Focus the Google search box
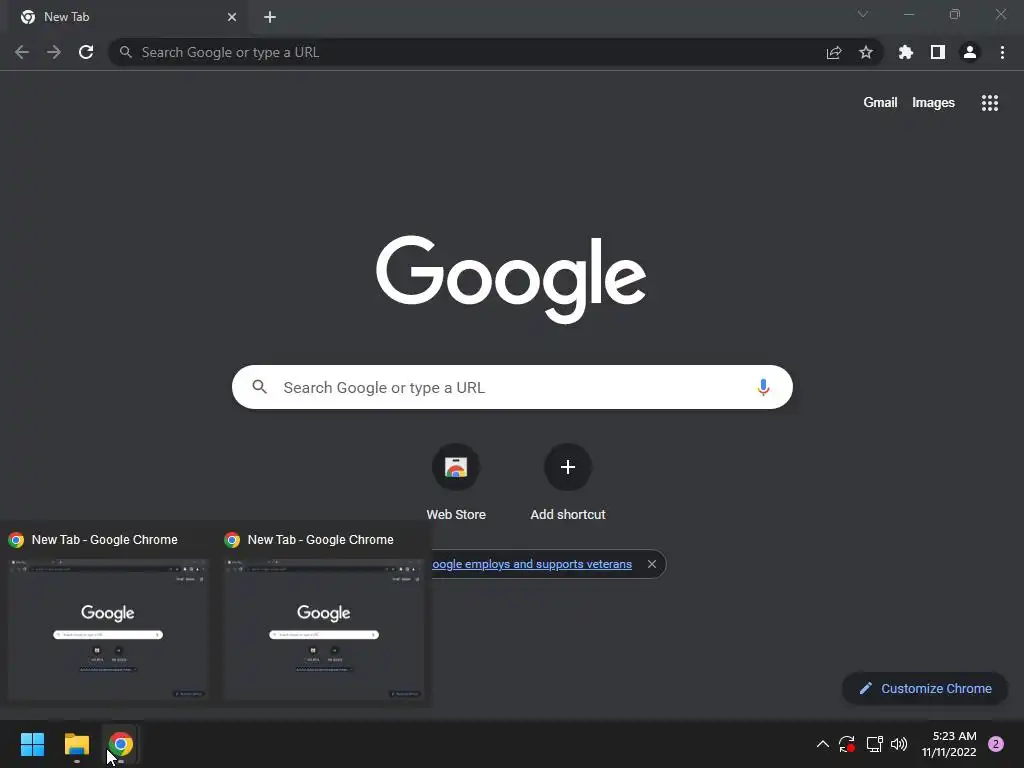The width and height of the screenshot is (1024, 768). 513,387
